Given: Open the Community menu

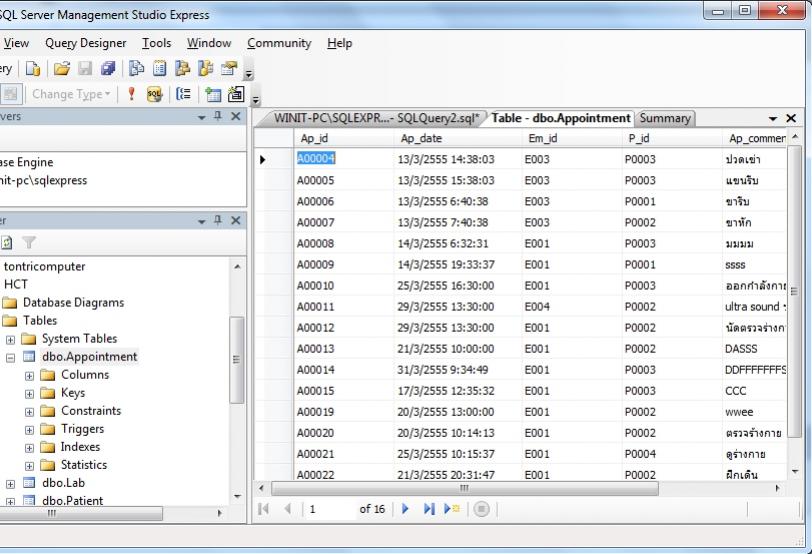Looking at the screenshot, I should pyautogui.click(x=279, y=43).
